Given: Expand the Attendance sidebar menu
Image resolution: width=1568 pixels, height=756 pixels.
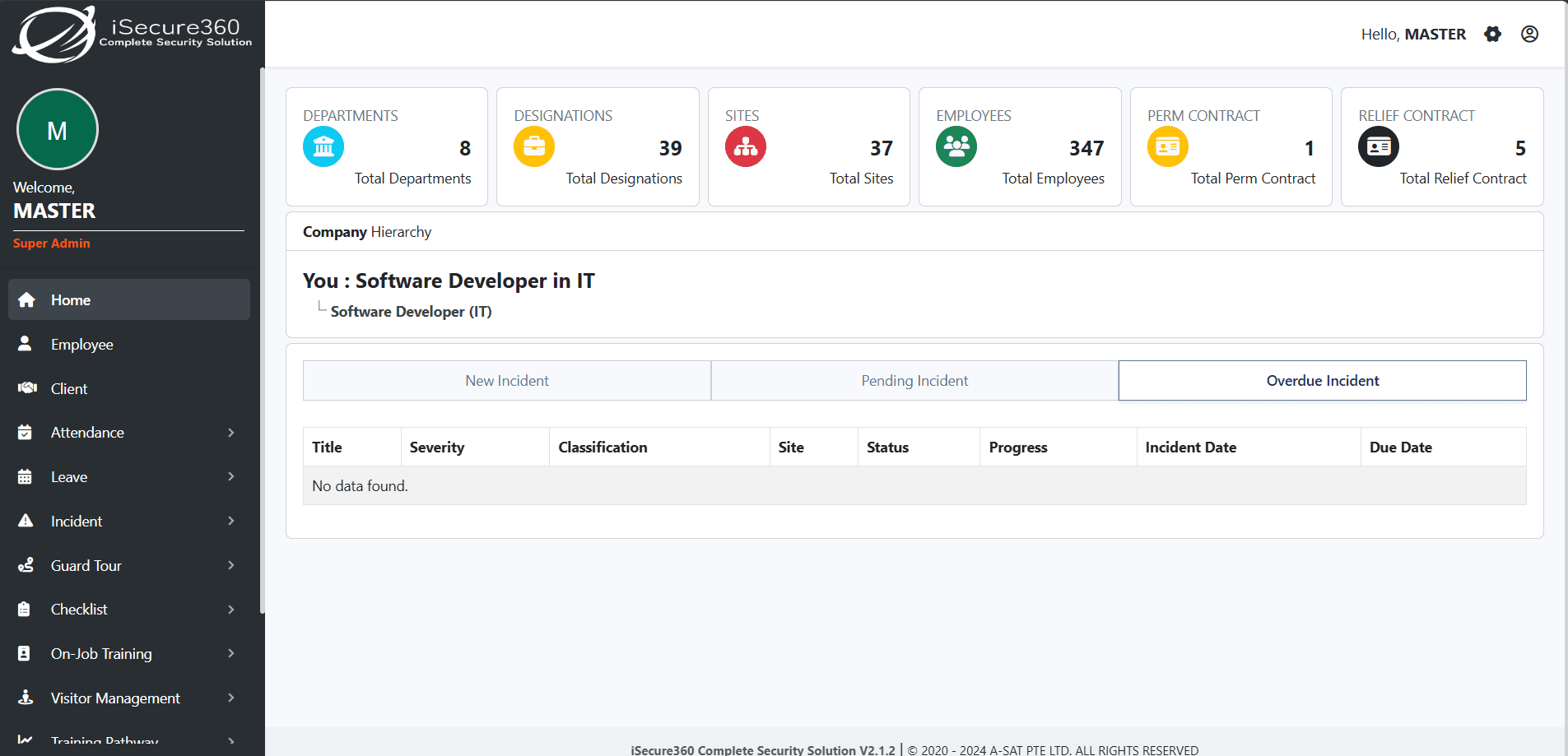Looking at the screenshot, I should (128, 433).
